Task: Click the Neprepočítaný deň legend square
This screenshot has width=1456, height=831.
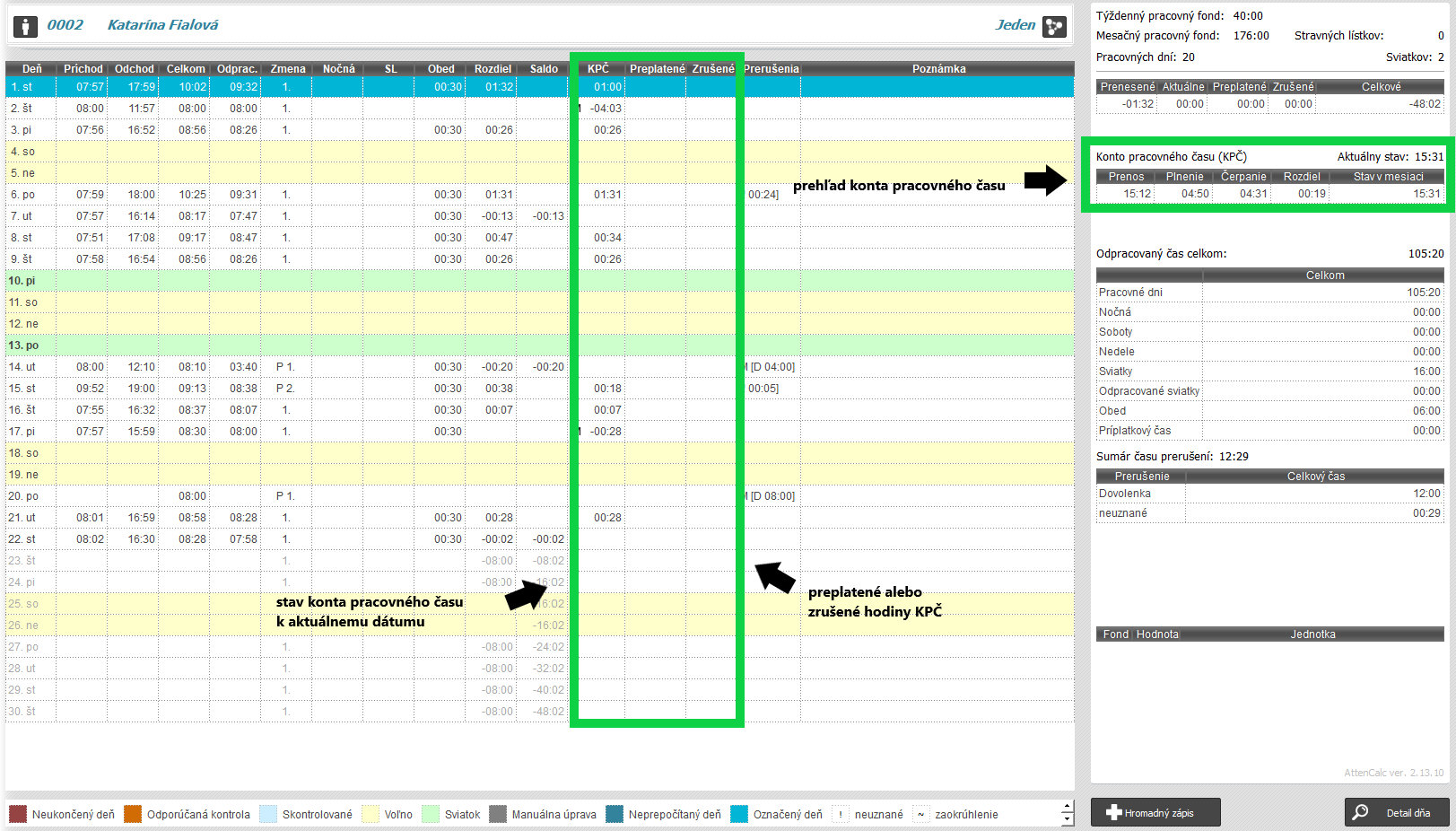Action: pos(615,814)
